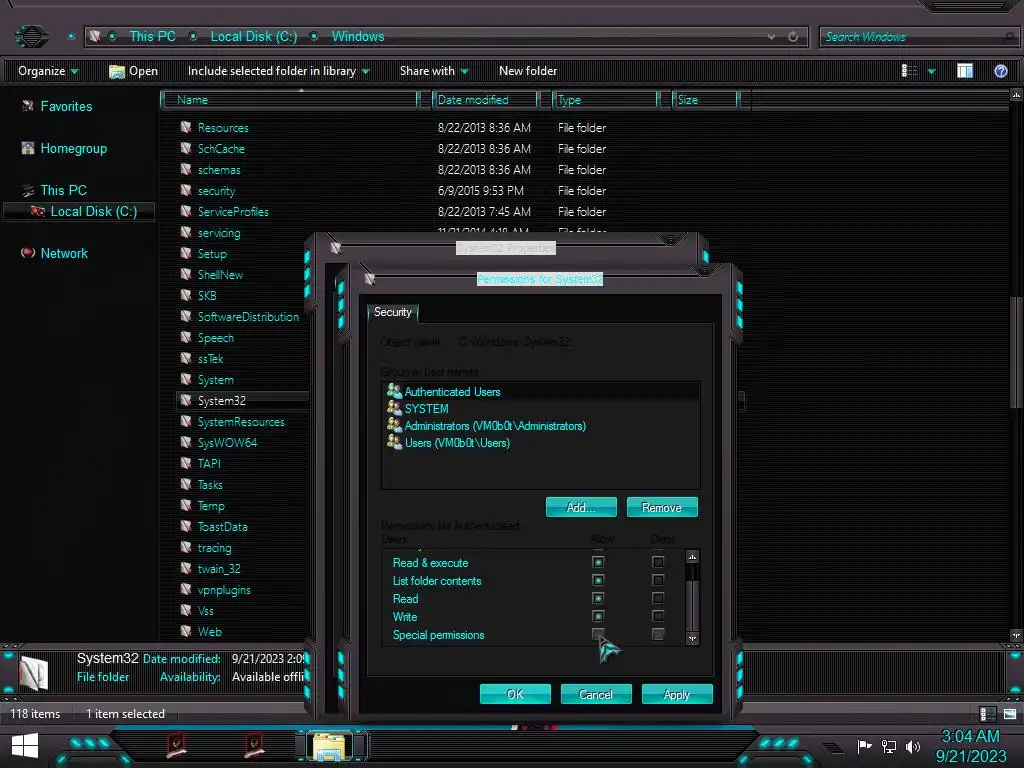The width and height of the screenshot is (1024, 768).
Task: Click the Local Disk (C:) drive icon
Action: 38,211
